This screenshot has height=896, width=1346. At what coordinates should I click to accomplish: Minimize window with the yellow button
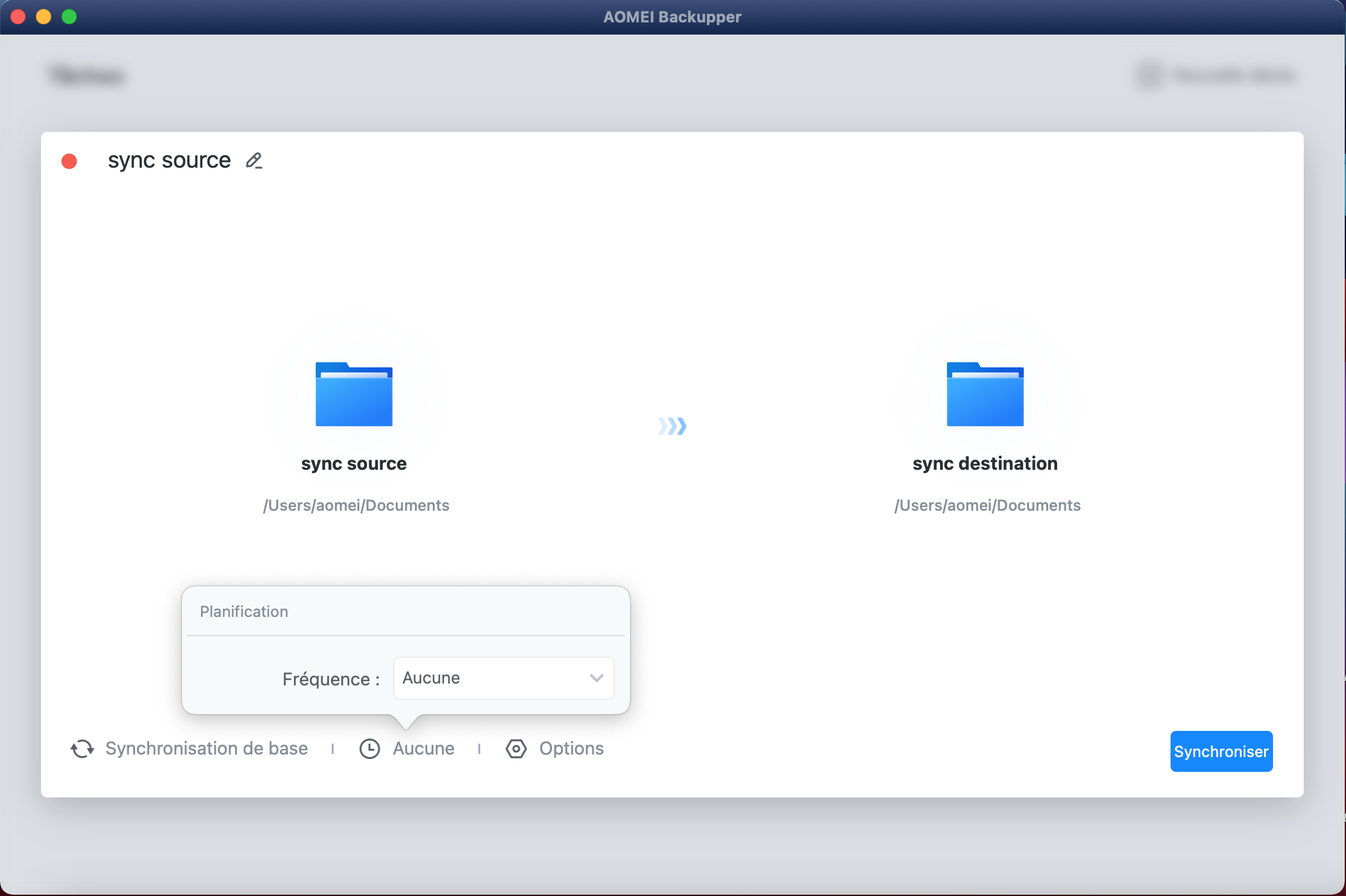pyautogui.click(x=44, y=17)
